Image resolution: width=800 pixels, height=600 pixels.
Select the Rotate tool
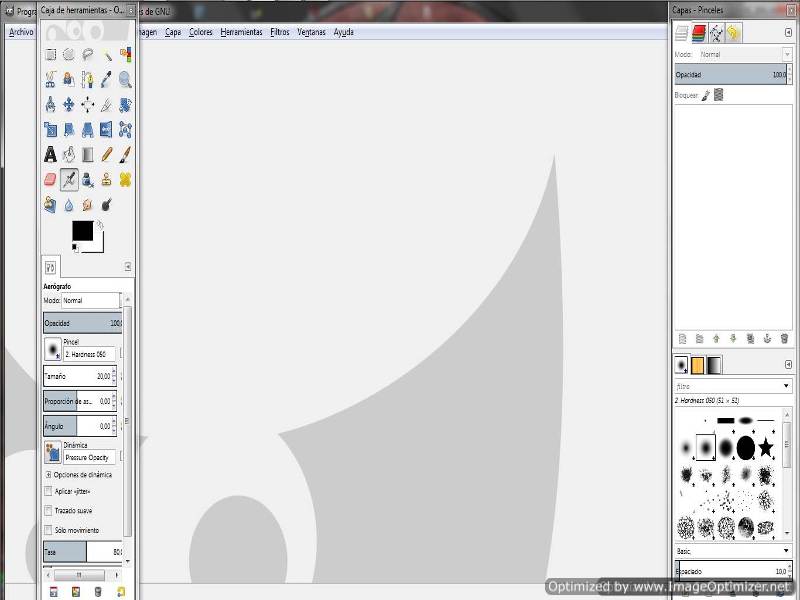(125, 105)
